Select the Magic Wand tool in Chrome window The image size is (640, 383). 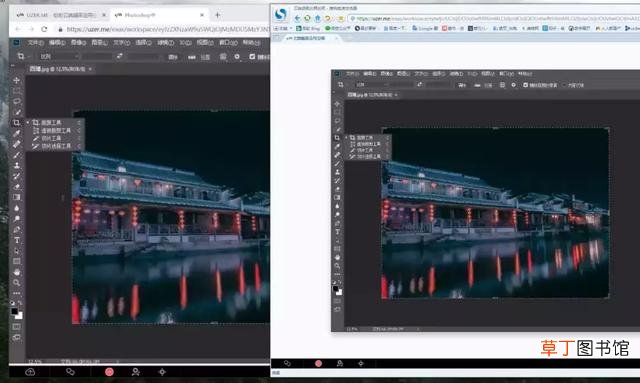(x=17, y=112)
